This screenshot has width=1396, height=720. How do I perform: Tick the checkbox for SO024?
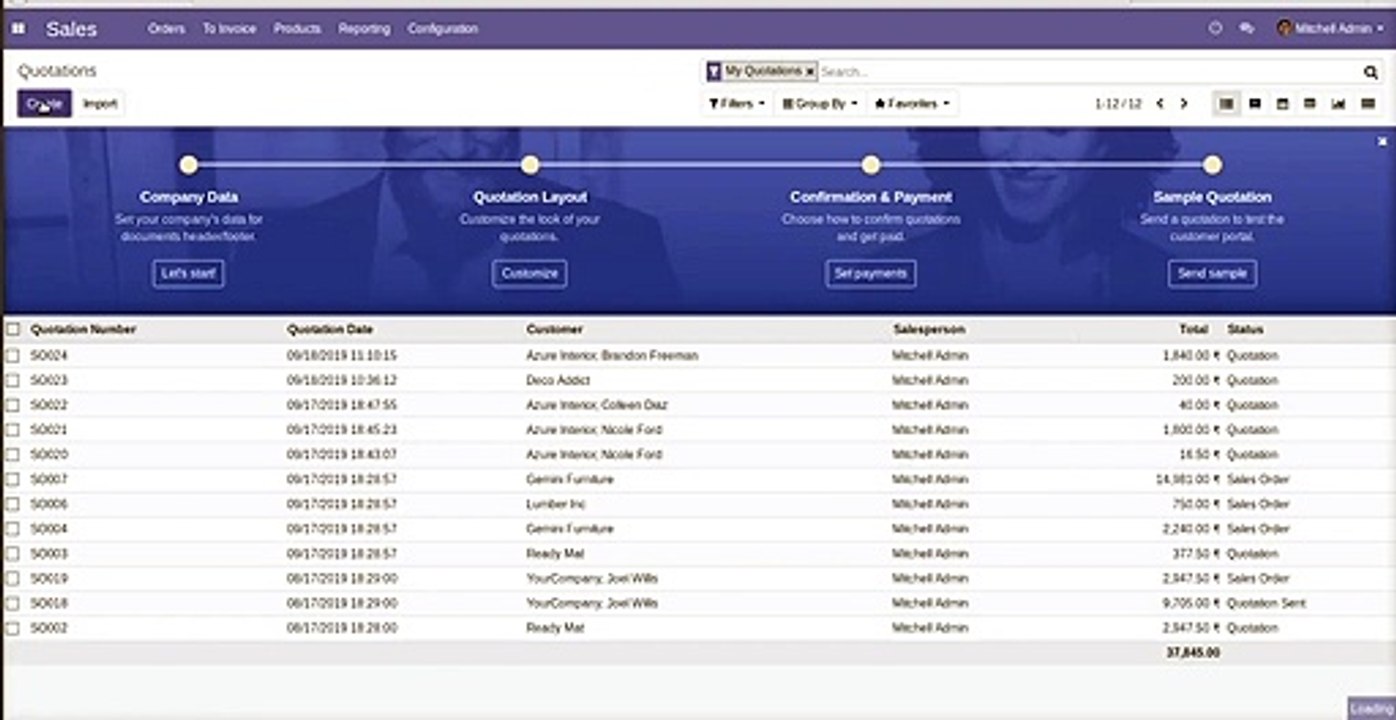click(13, 356)
